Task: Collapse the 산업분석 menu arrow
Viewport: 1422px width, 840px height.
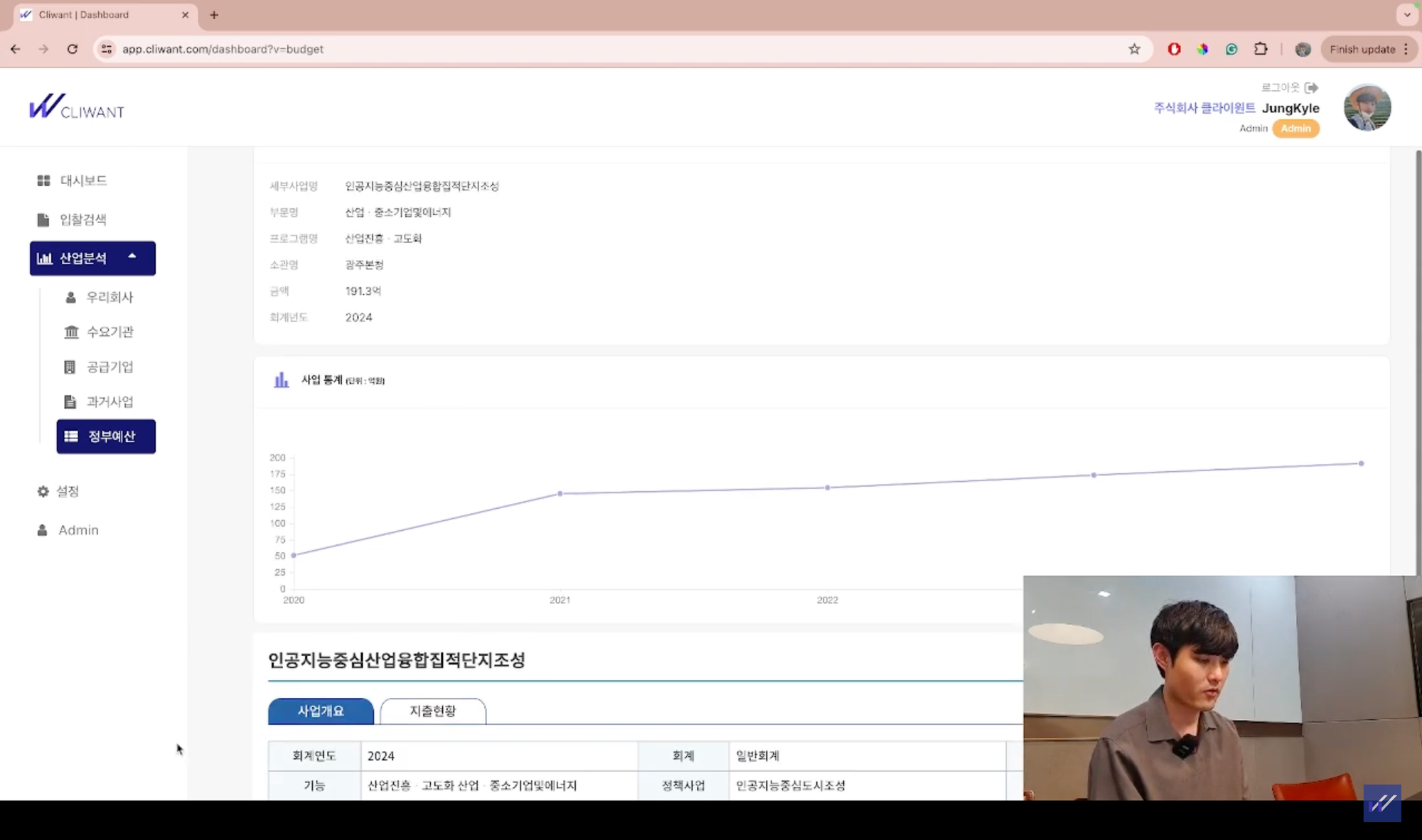Action: coord(132,257)
